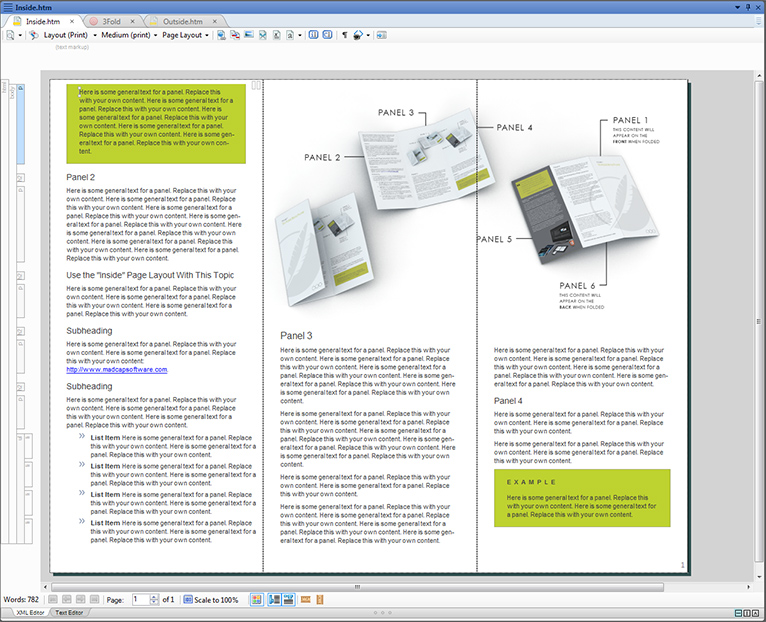766x622 pixels.
Task: Click the vertical split view icon at bottom right
Action: point(747,613)
